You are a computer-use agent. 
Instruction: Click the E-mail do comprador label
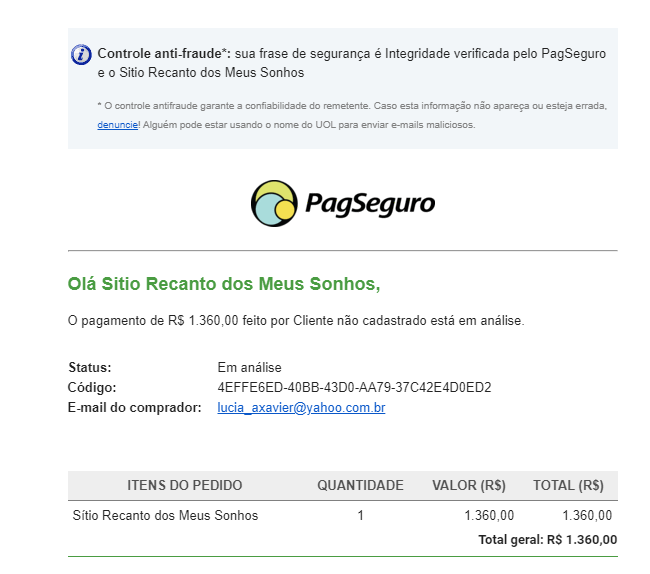(x=134, y=407)
